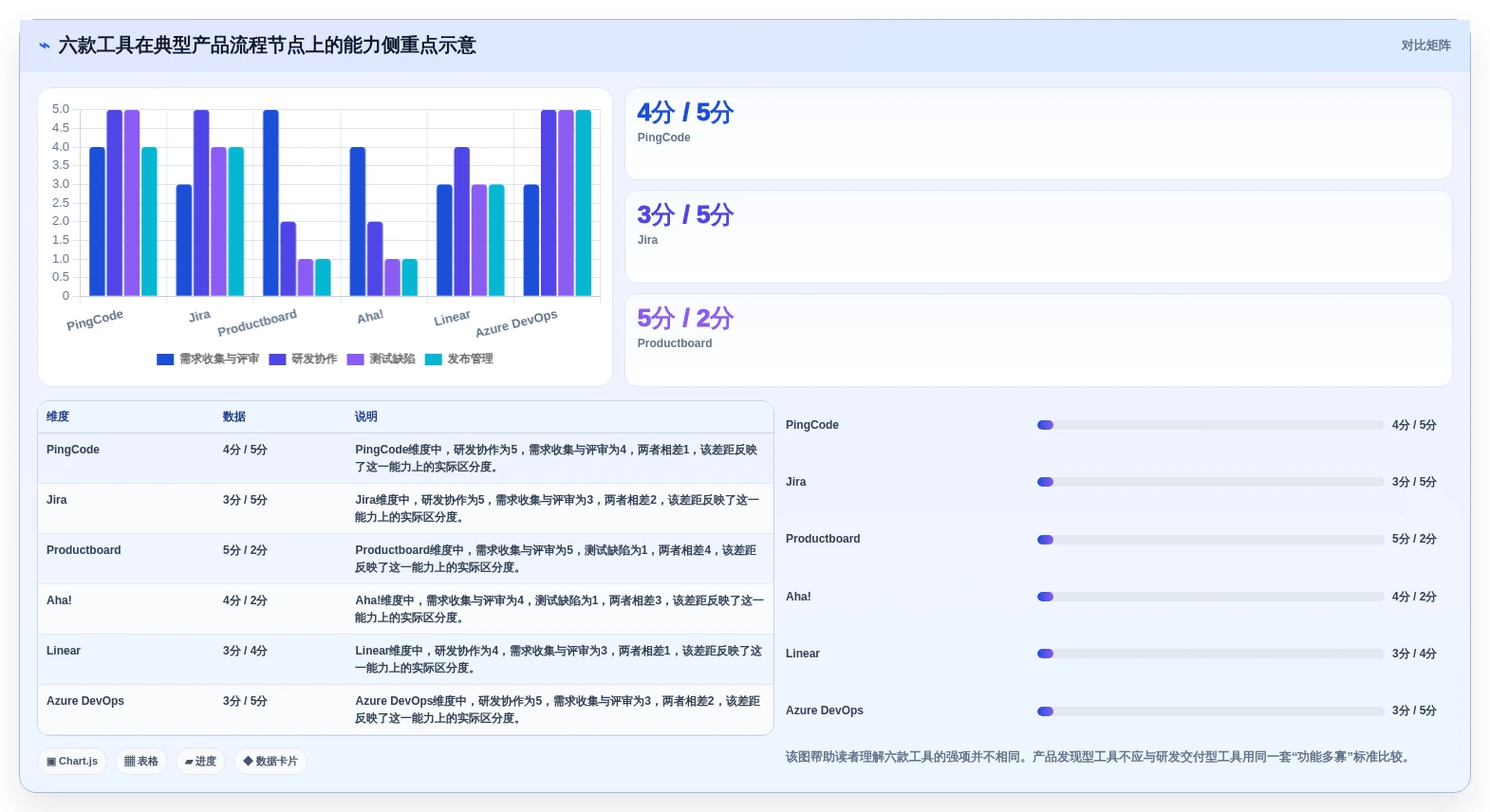
Task: Click the Azure DevOps axis label on chart
Action: 516,323
